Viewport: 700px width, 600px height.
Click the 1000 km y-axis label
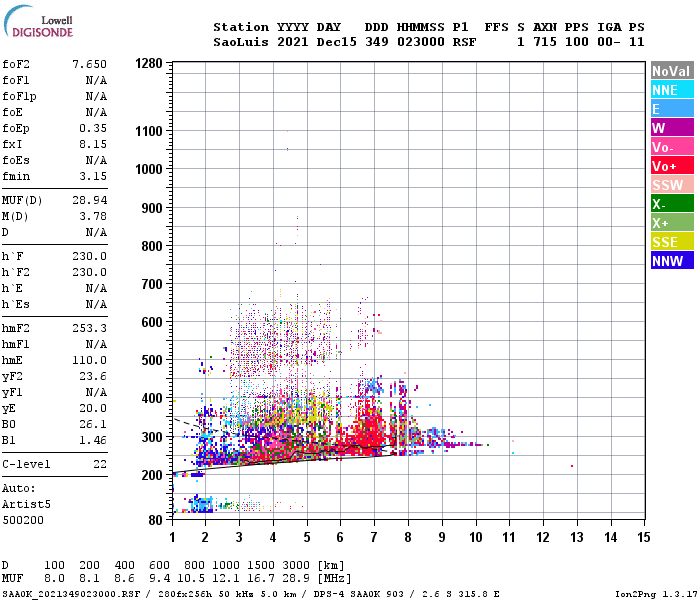[x=149, y=169]
